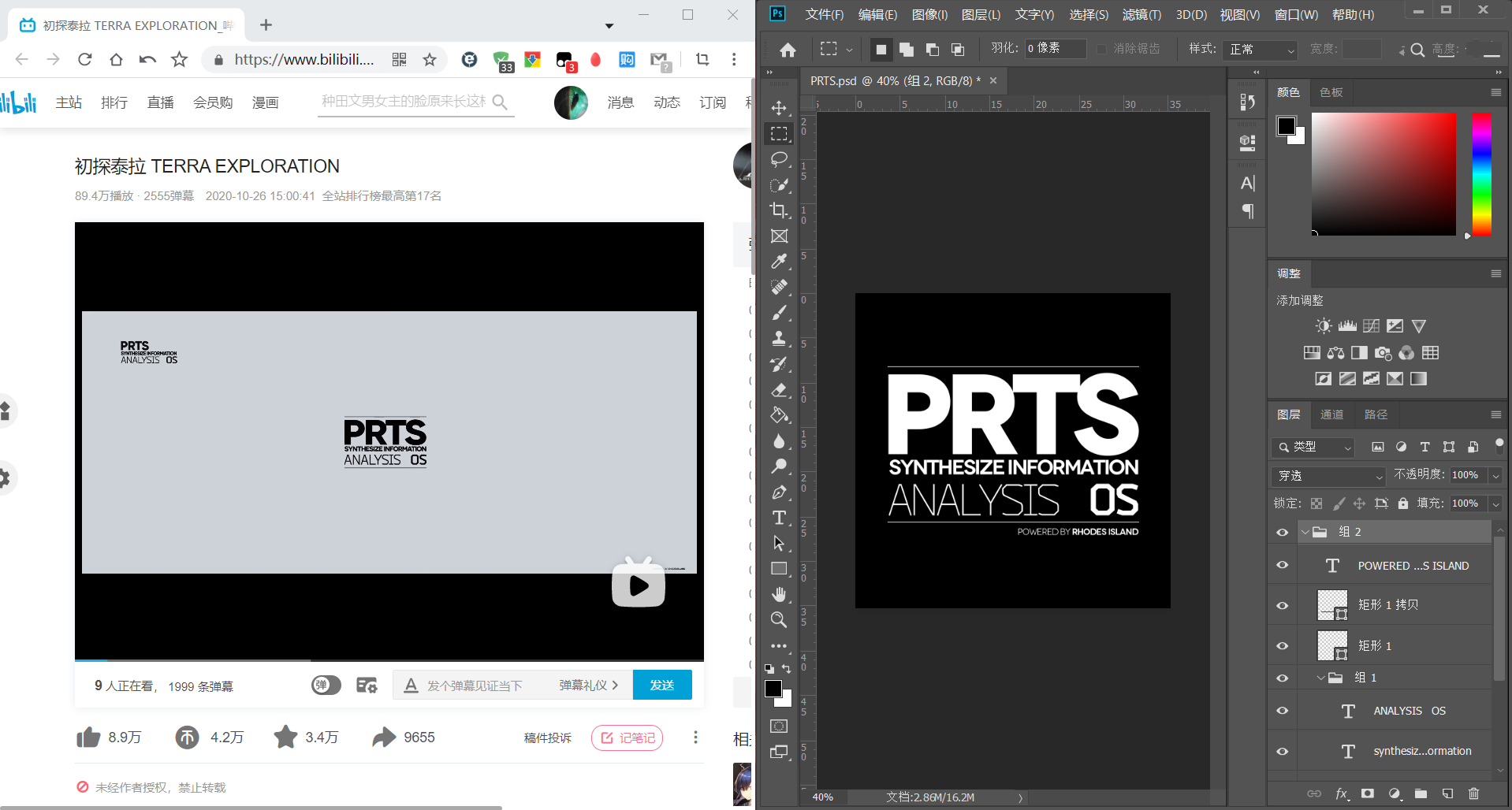1512x810 pixels.
Task: Click the 发送 danmaku send button
Action: tap(662, 685)
